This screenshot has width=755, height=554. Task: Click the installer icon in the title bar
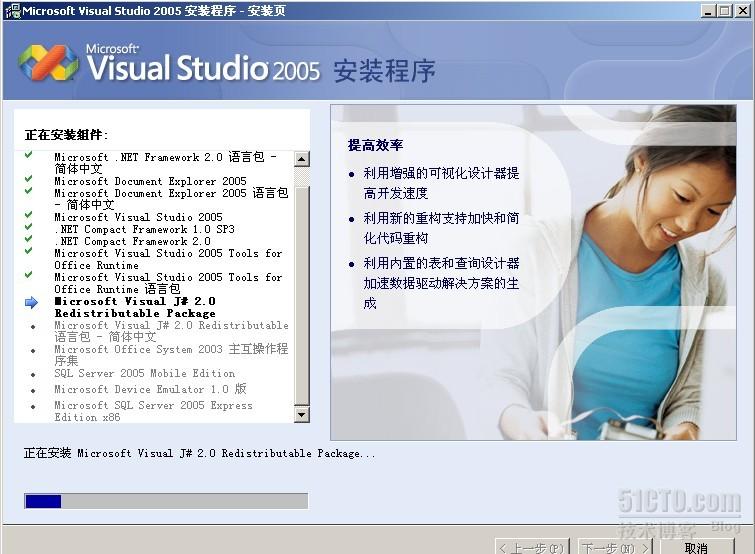tap(12, 11)
